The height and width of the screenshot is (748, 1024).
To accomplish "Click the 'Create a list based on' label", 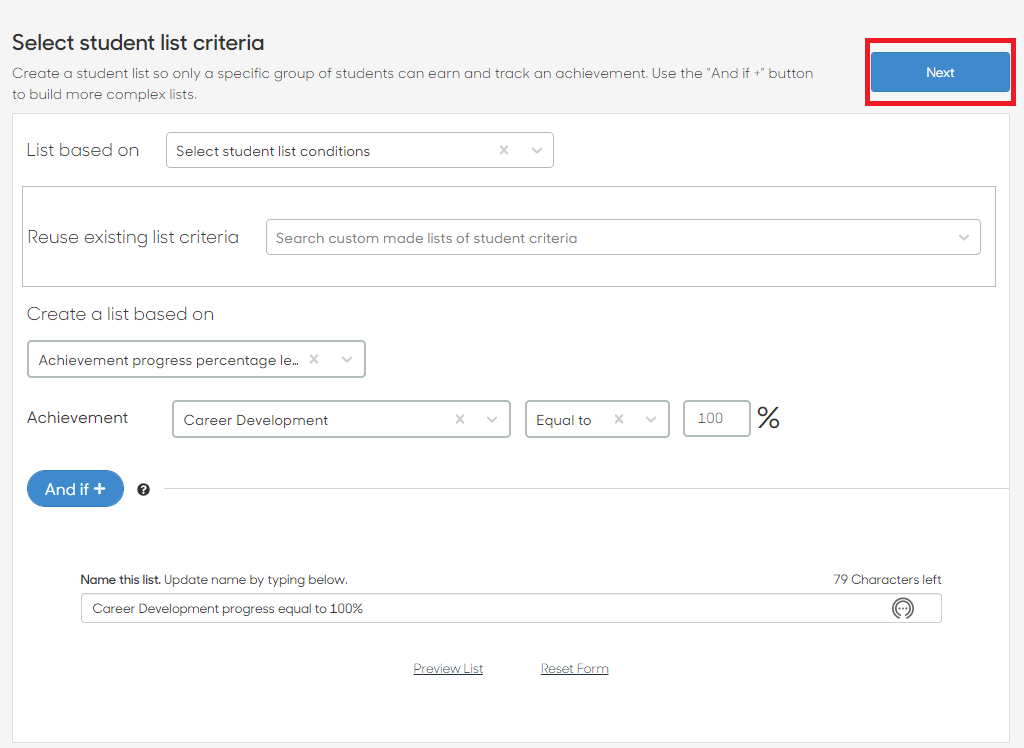I will pyautogui.click(x=120, y=314).
